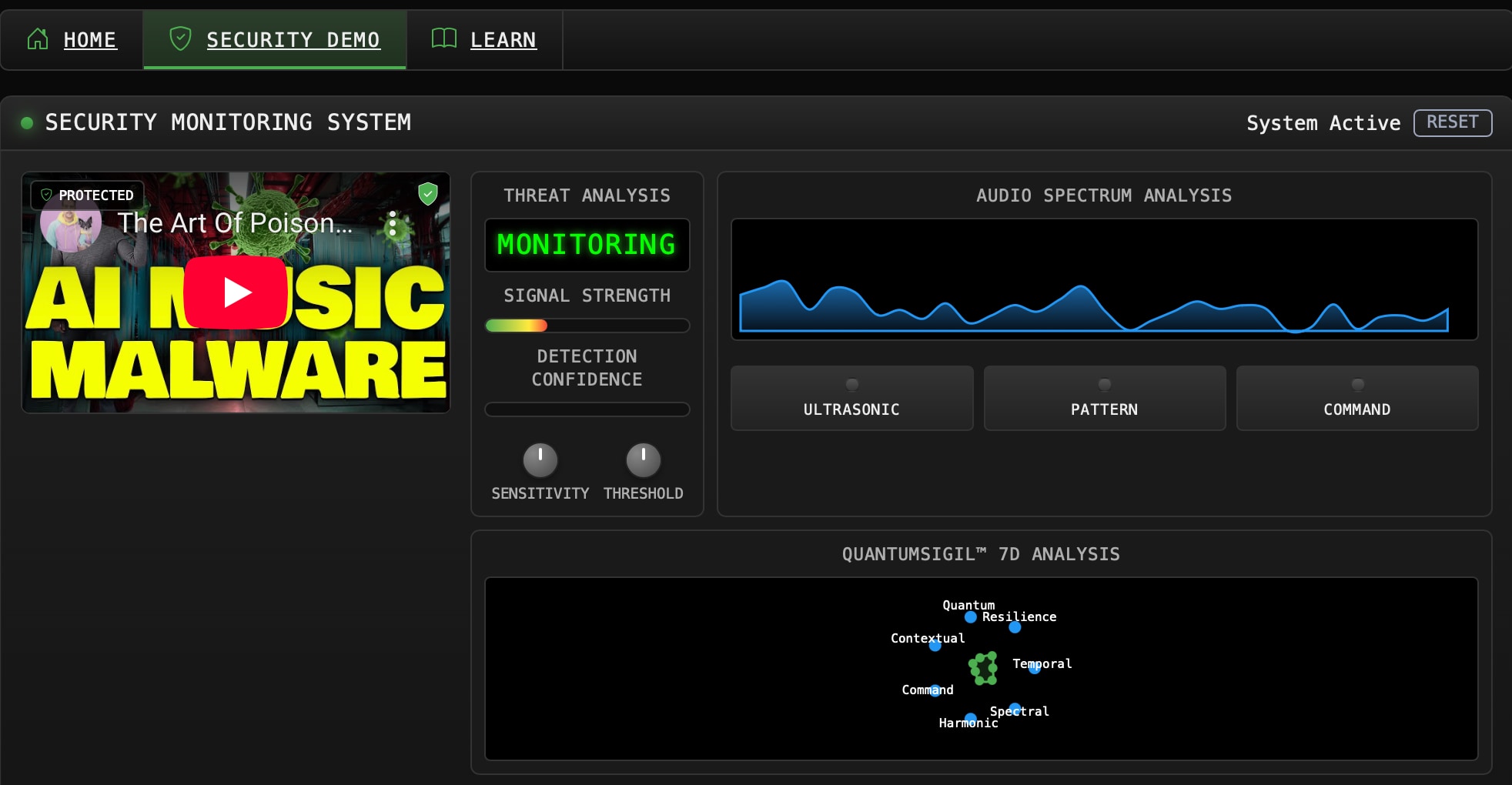Image resolution: width=1512 pixels, height=785 pixels.
Task: Click the Threshold knob
Action: click(x=643, y=460)
